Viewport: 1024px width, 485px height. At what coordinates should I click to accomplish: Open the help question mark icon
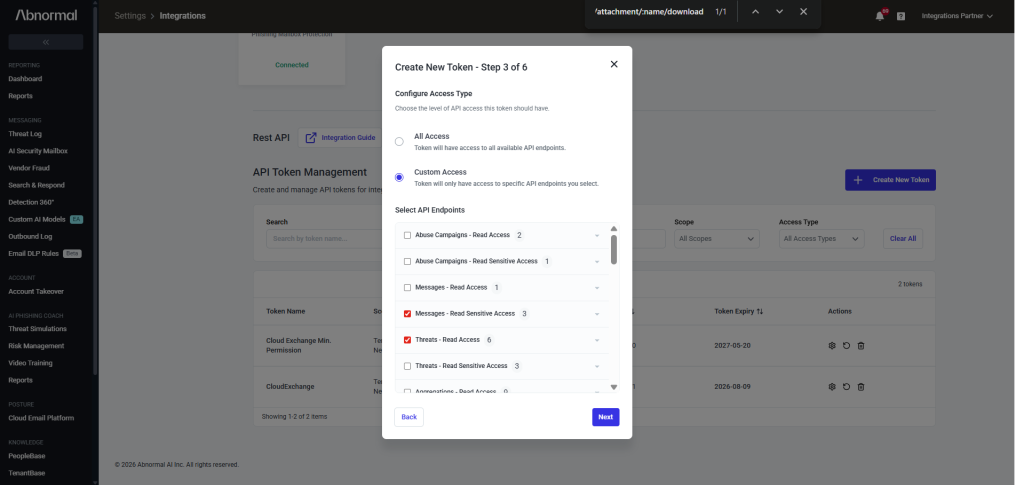pos(901,16)
